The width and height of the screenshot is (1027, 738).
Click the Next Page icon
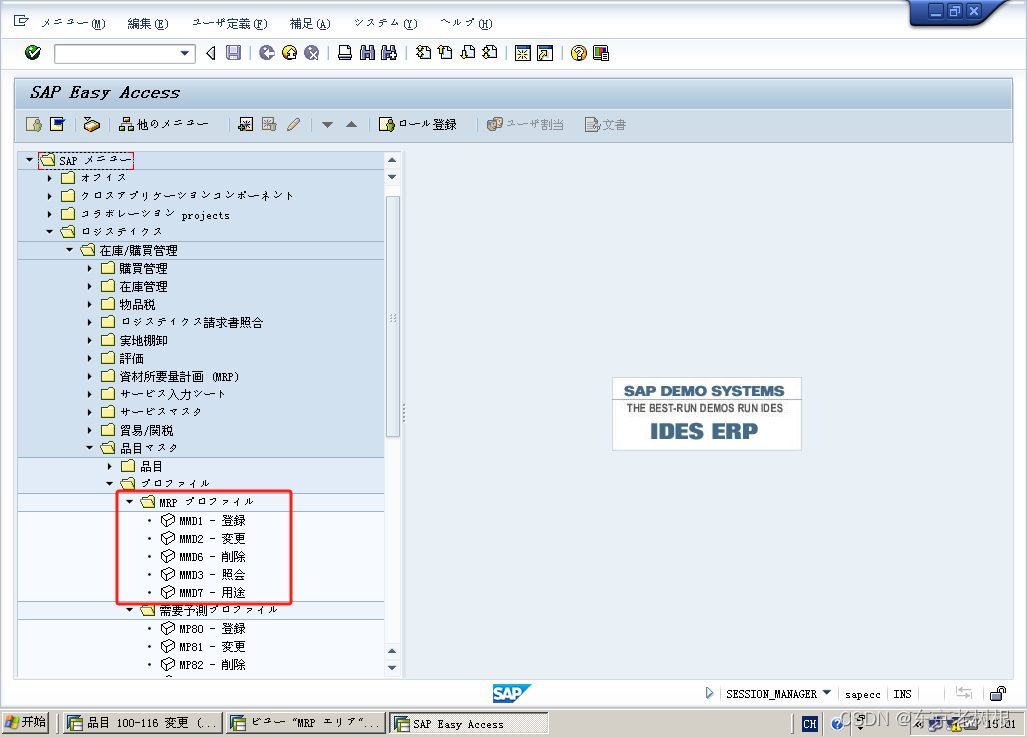click(x=468, y=52)
